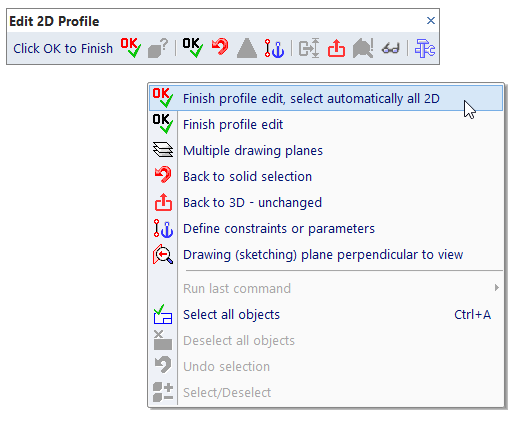Click the gray triangle toolbar icon
Screen dimensions: 519x422
pos(247,48)
